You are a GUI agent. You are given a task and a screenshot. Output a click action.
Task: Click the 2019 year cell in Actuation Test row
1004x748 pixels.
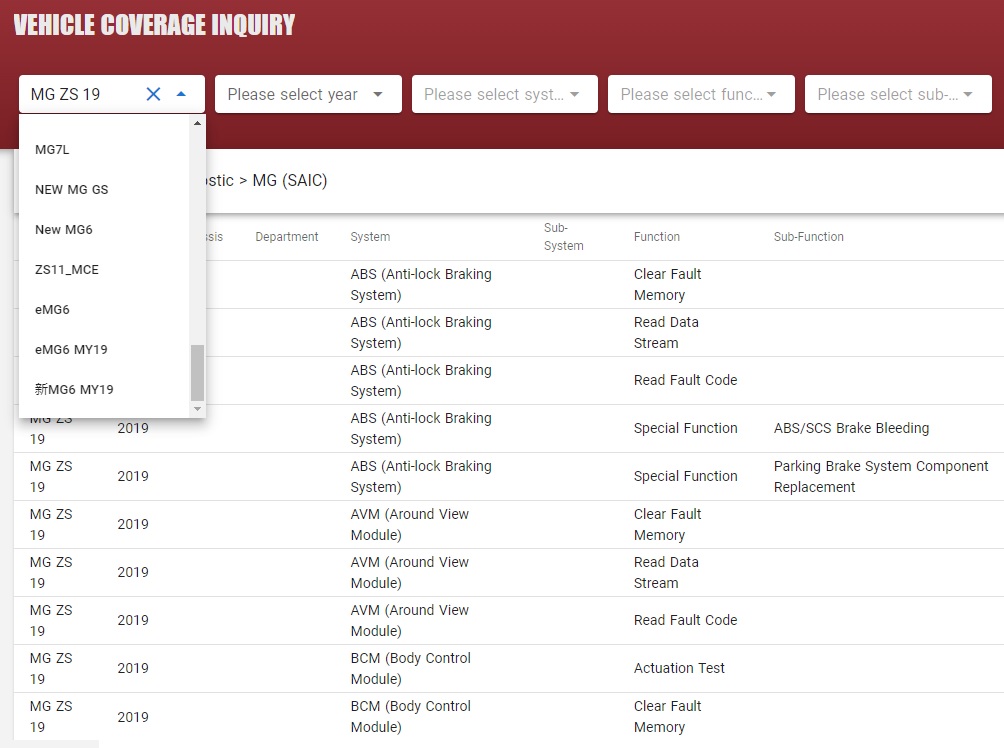pyautogui.click(x=133, y=669)
